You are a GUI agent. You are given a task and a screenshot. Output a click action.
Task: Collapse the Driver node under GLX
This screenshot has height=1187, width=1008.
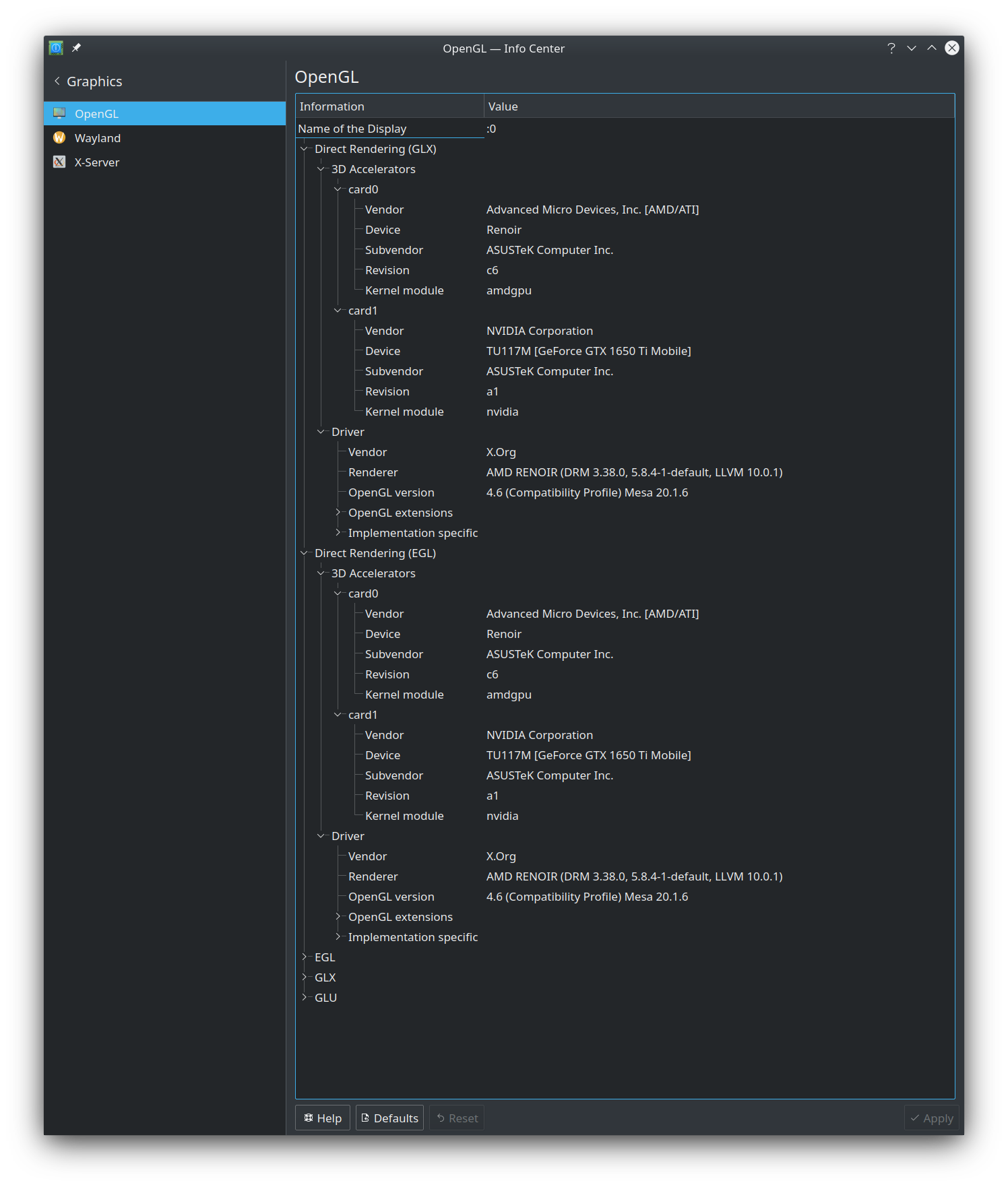coord(321,432)
